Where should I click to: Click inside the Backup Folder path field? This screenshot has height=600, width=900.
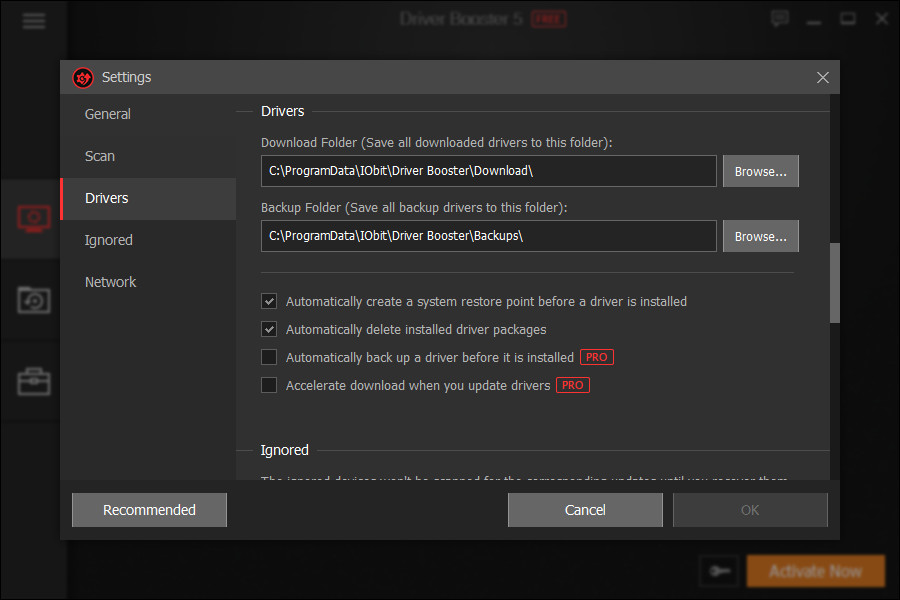click(488, 236)
